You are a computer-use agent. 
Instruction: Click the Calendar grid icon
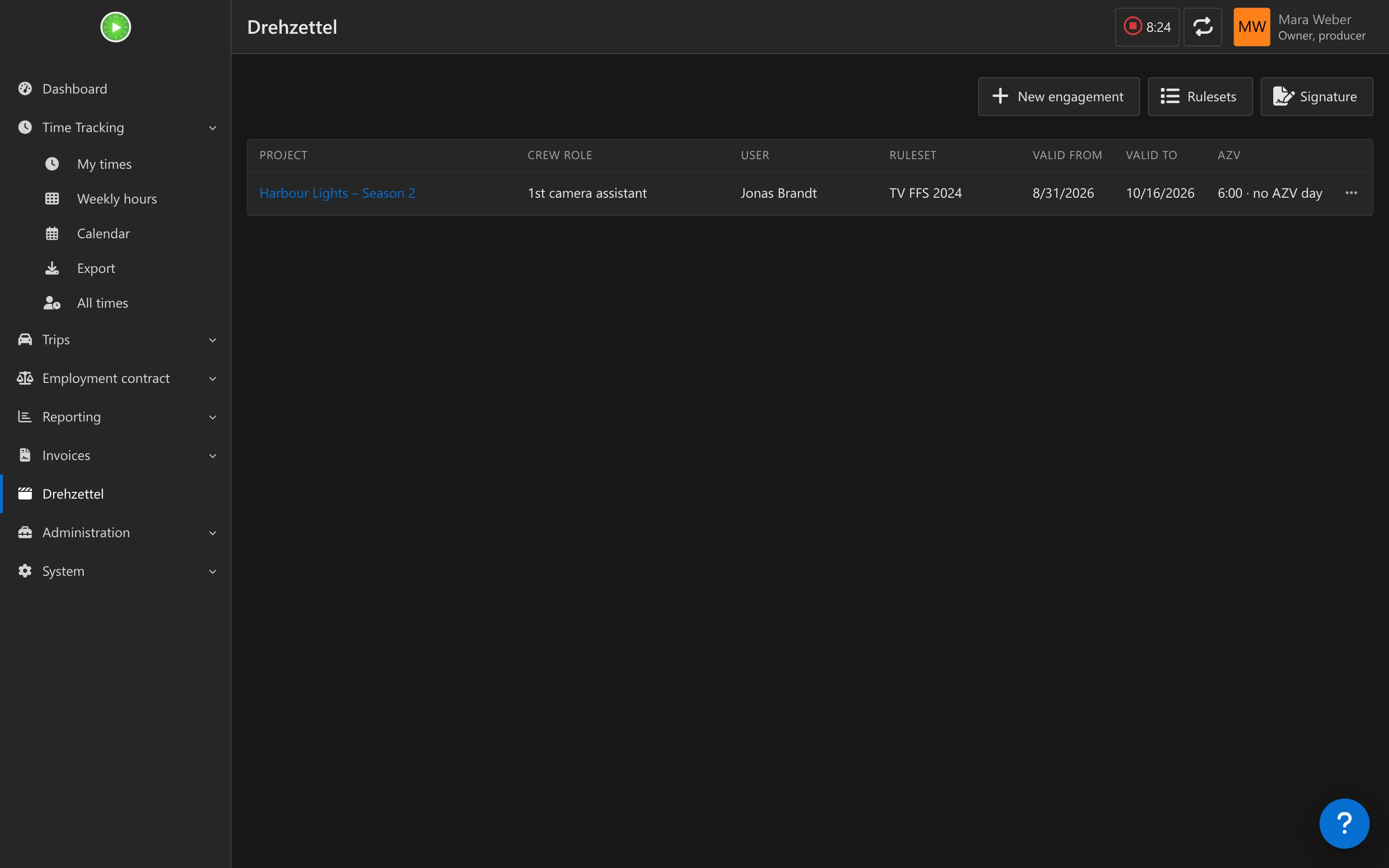(52, 234)
